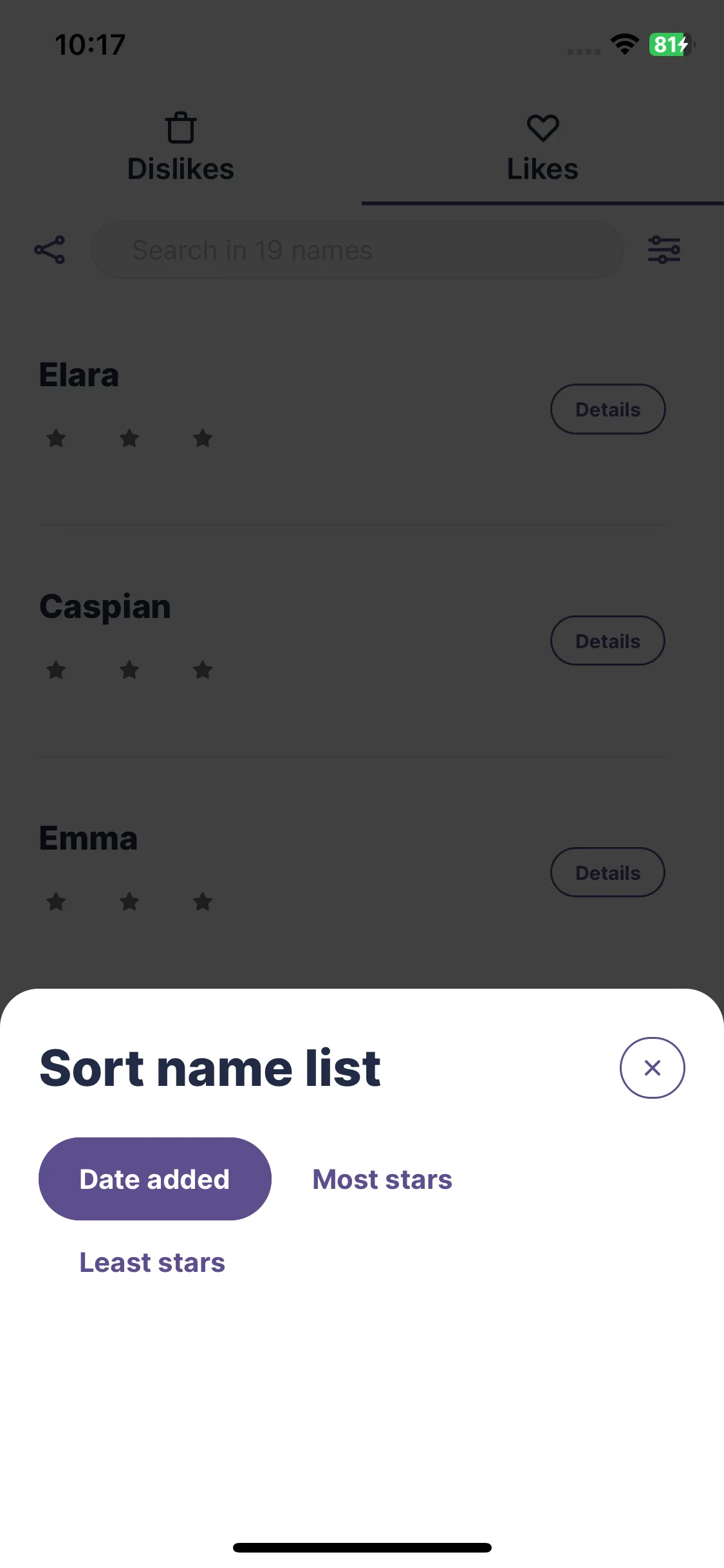Close the Sort name list sheet
This screenshot has height=1568, width=724.
click(652, 1068)
